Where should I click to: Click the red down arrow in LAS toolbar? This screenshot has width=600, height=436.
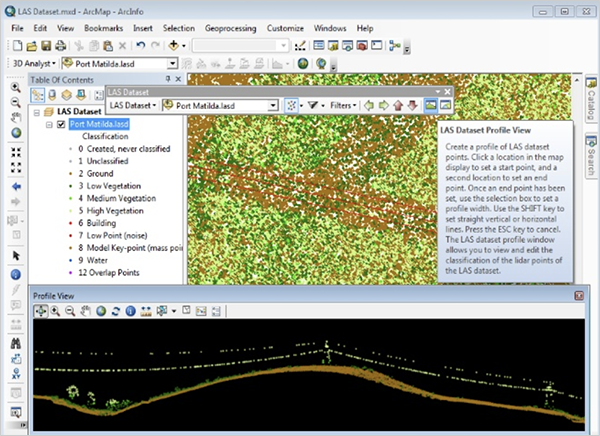(412, 105)
